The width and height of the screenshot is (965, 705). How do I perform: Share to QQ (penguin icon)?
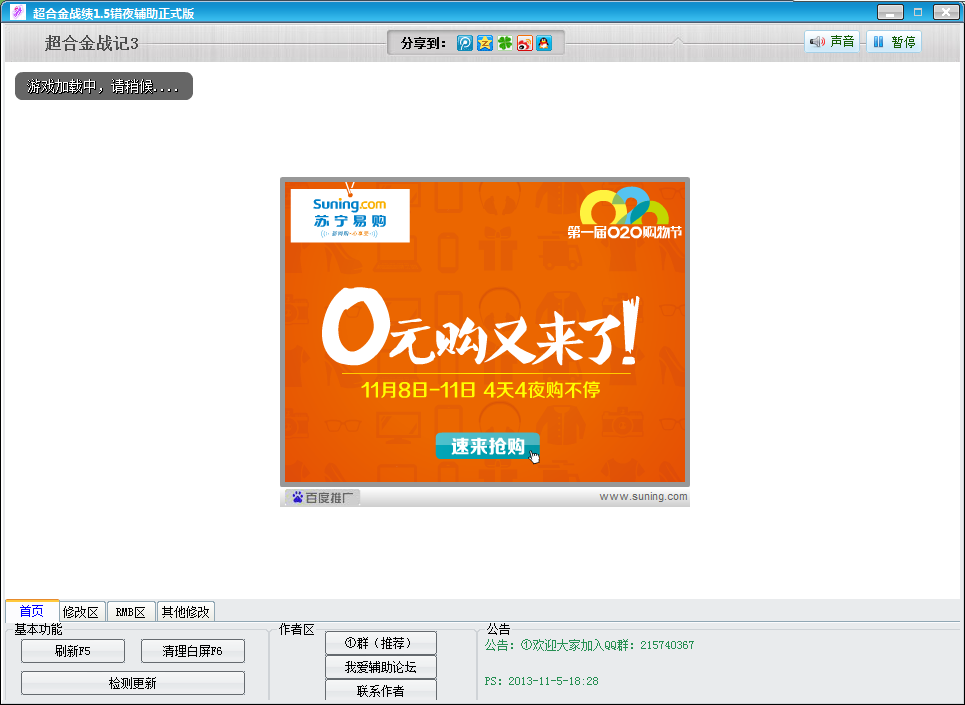click(544, 43)
